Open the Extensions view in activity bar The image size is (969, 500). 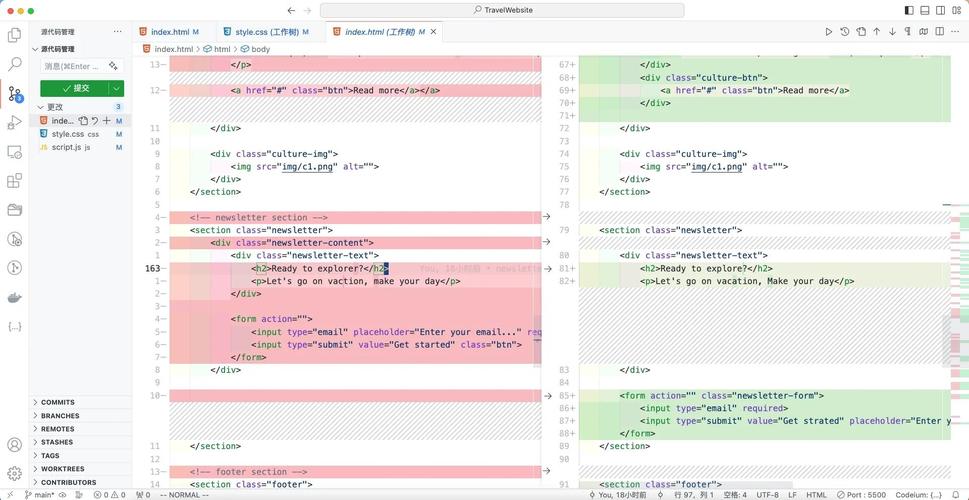click(x=14, y=181)
